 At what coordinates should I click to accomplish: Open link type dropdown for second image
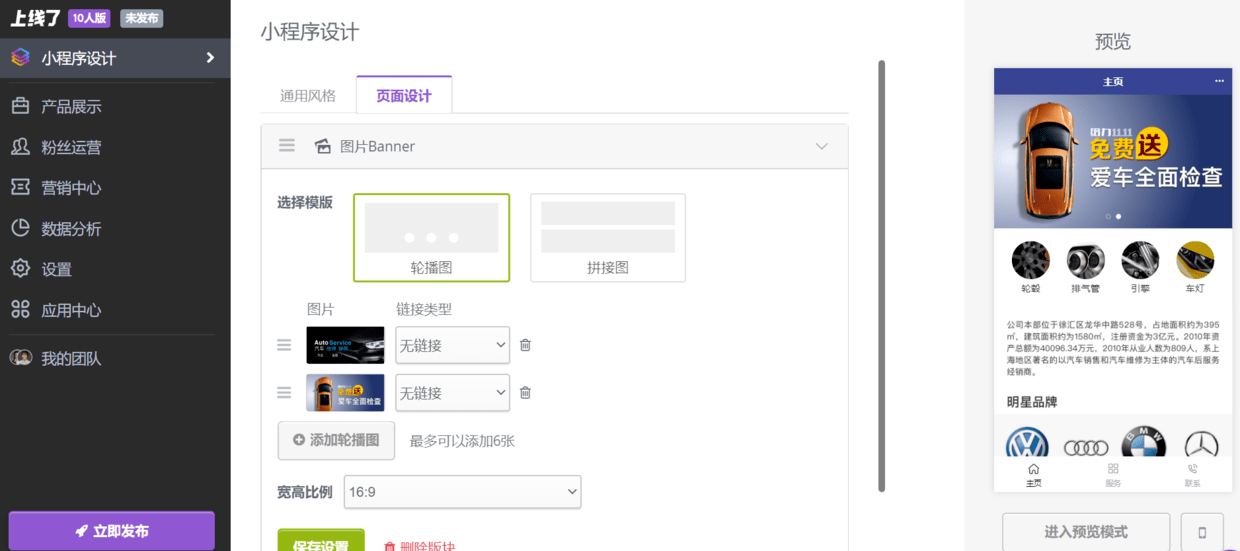452,393
